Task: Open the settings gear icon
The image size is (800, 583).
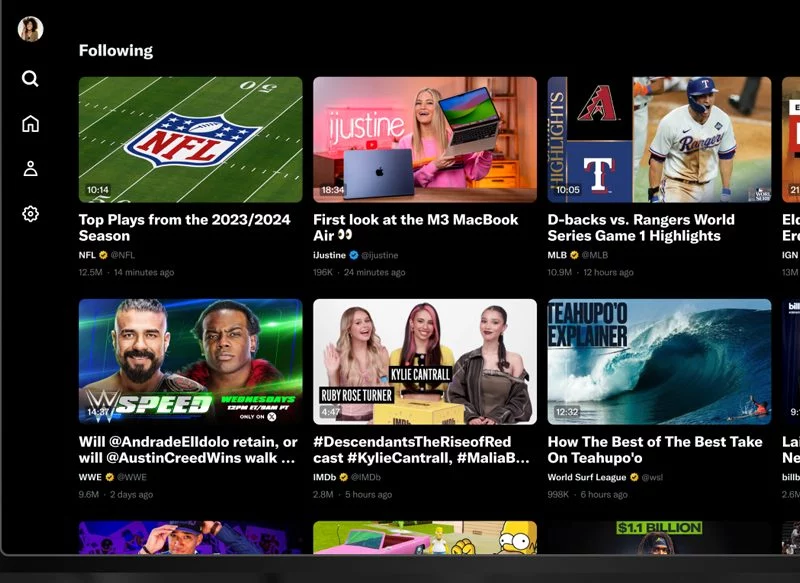Action: tap(30, 214)
